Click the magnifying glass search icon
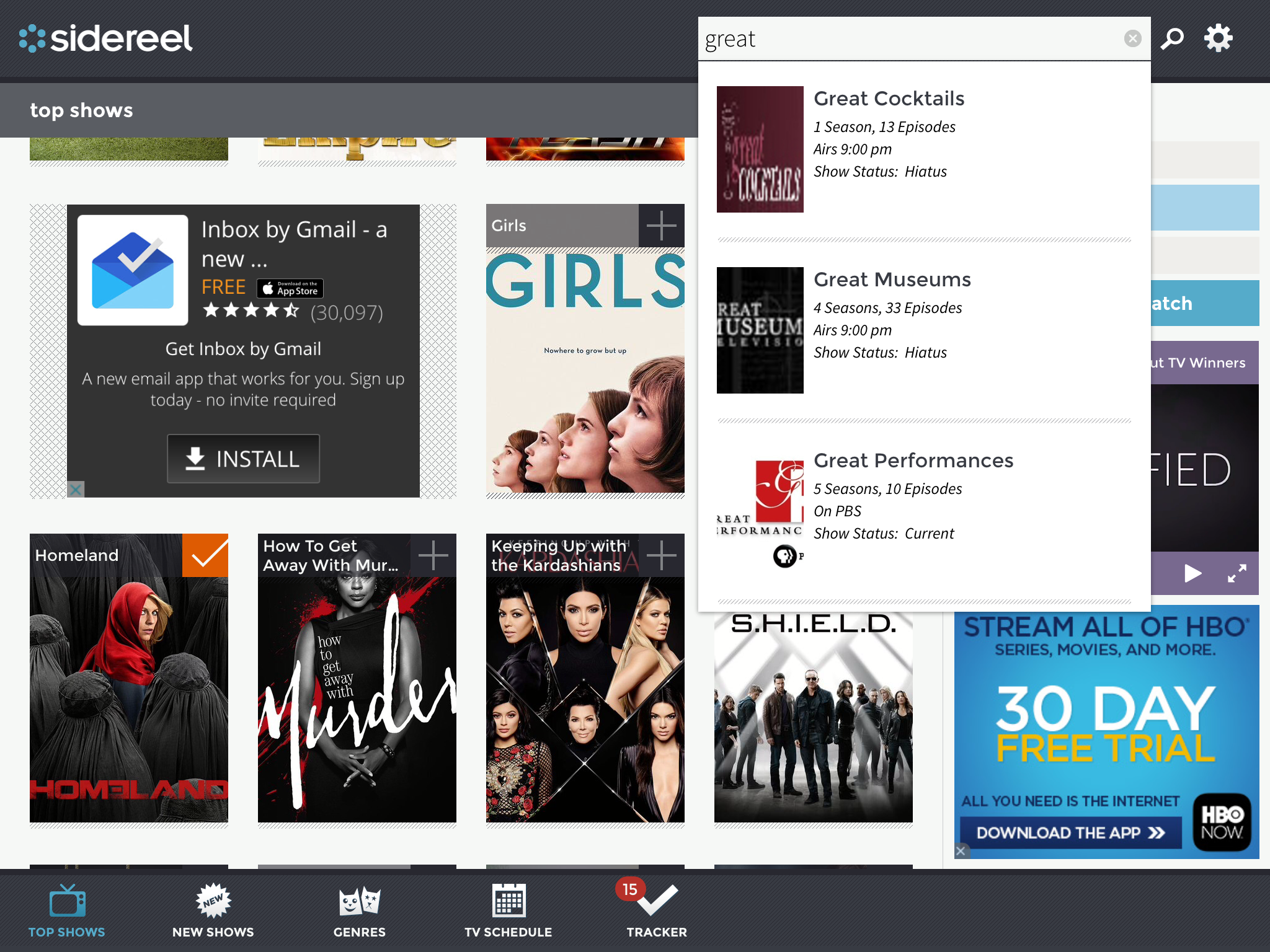 1172,38
